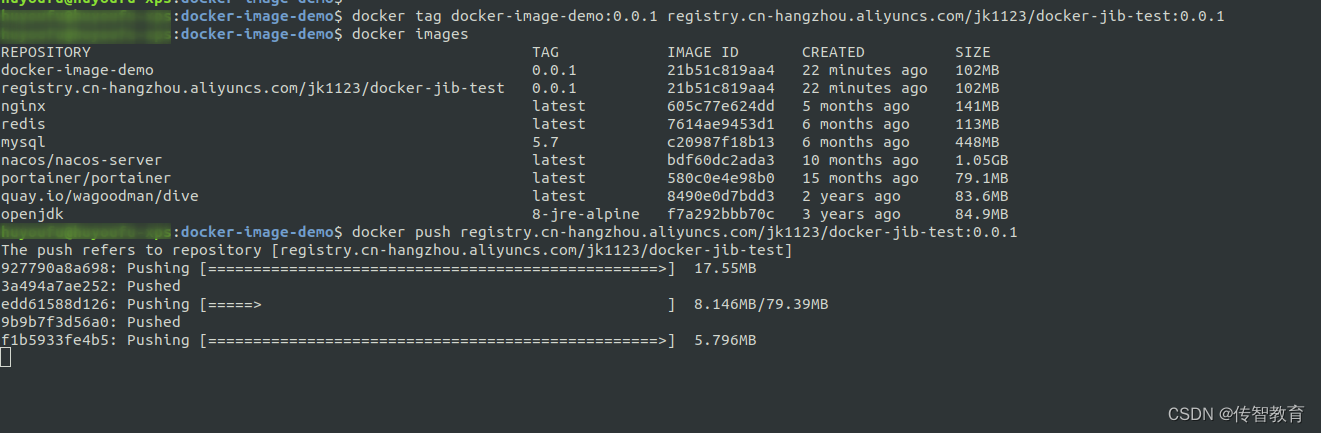This screenshot has height=433, width=1321.
Task: Select layer ID 3a494a7ae252
Action: [54, 286]
